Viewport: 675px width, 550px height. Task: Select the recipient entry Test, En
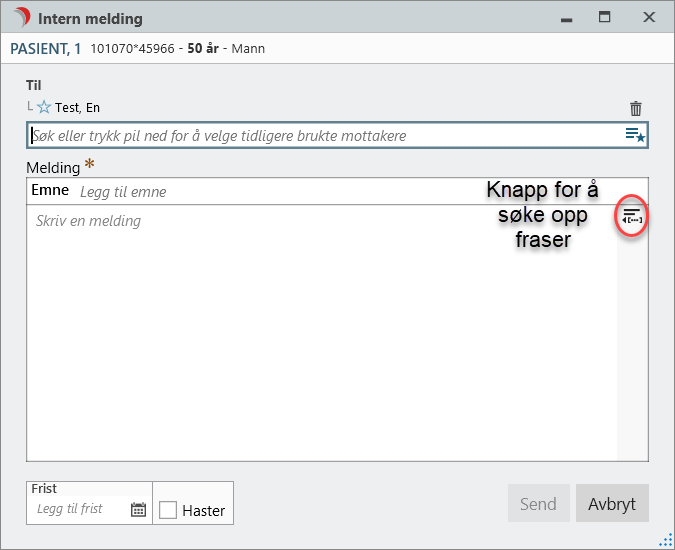pyautogui.click(x=77, y=108)
